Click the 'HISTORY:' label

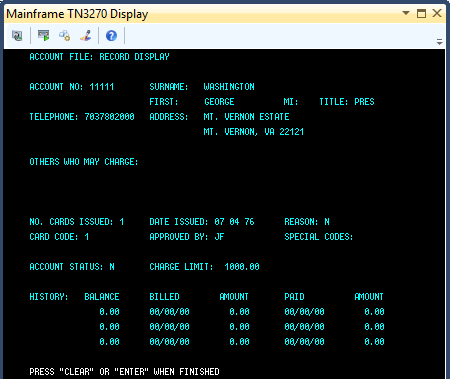click(49, 297)
